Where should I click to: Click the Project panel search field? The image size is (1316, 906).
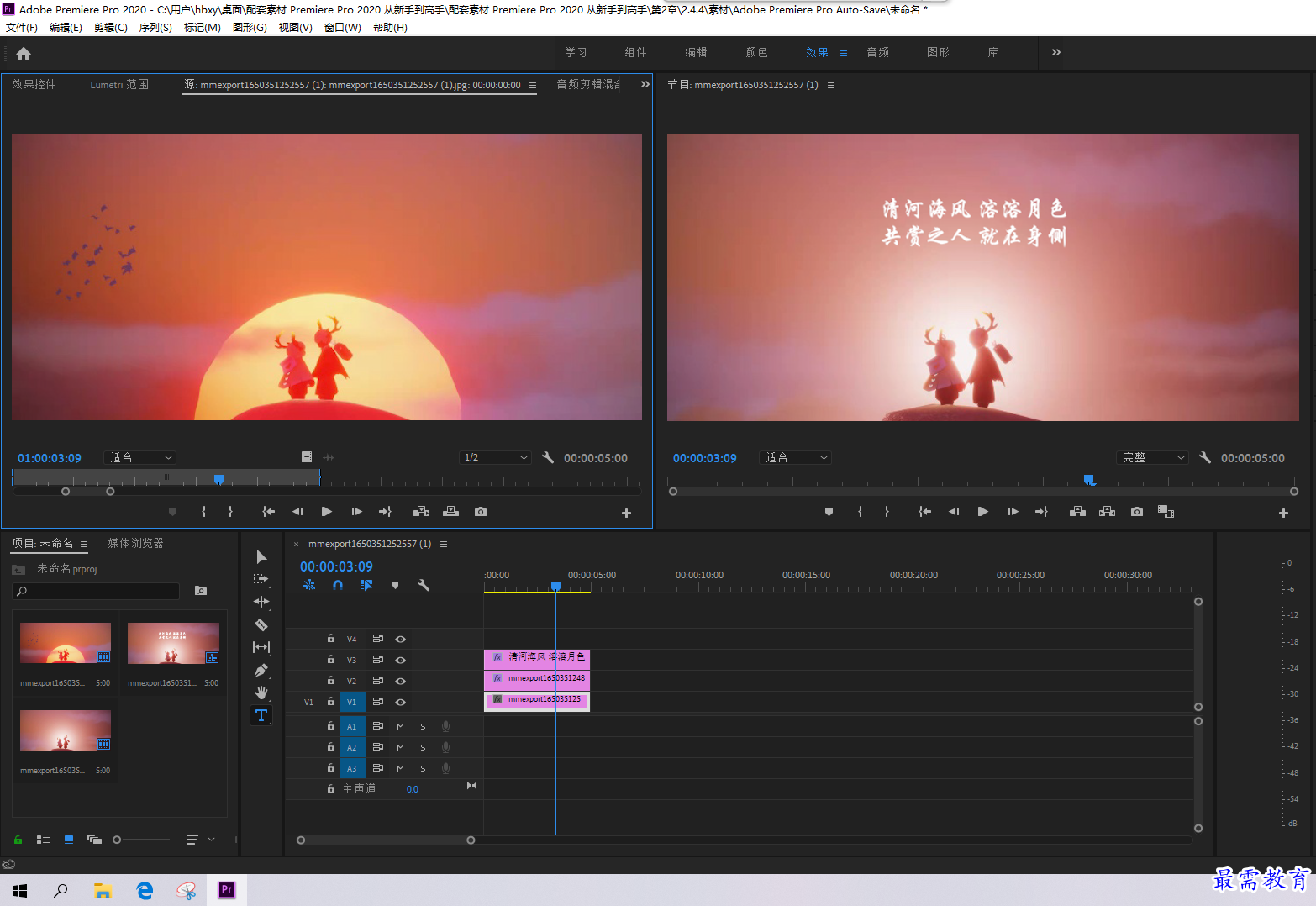[97, 591]
